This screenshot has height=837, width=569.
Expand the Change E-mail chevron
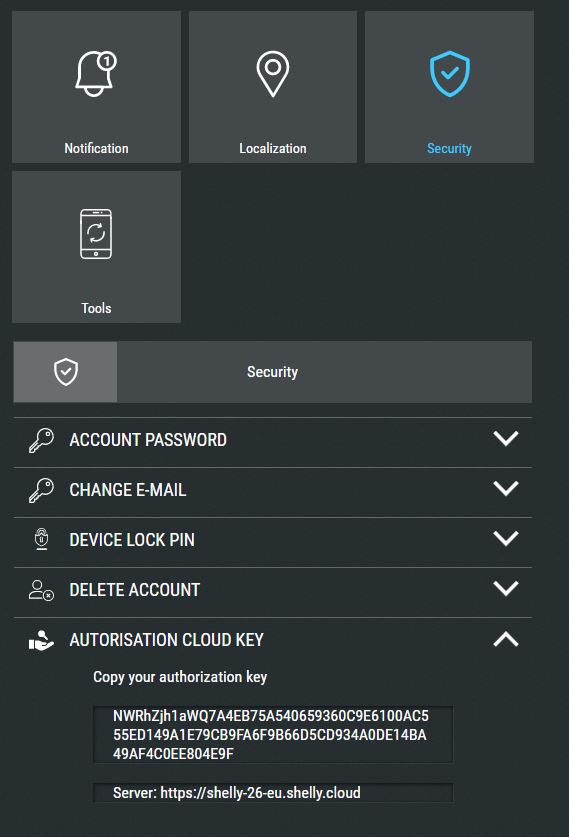506,488
